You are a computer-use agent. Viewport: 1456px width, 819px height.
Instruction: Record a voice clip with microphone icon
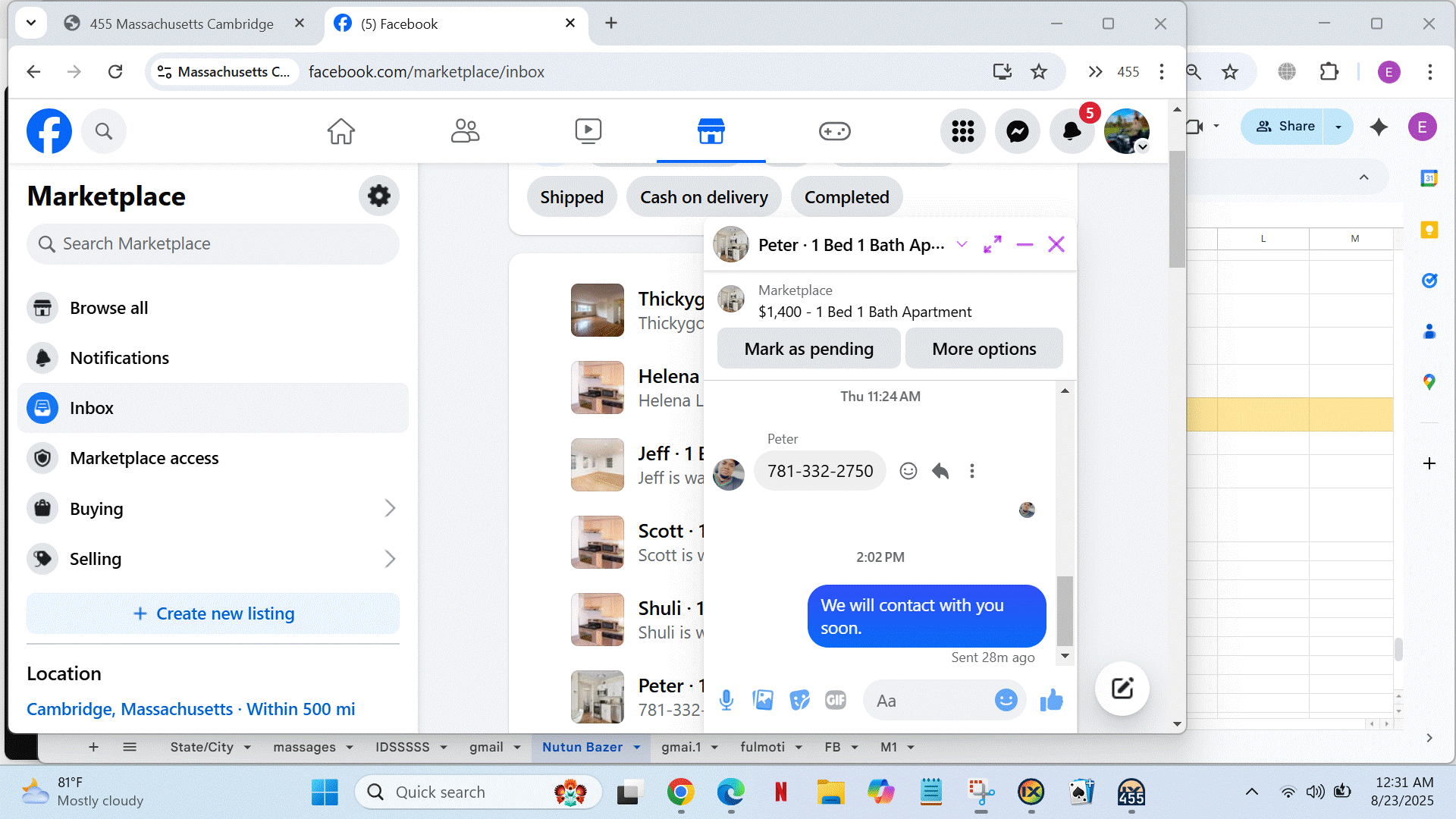(726, 700)
